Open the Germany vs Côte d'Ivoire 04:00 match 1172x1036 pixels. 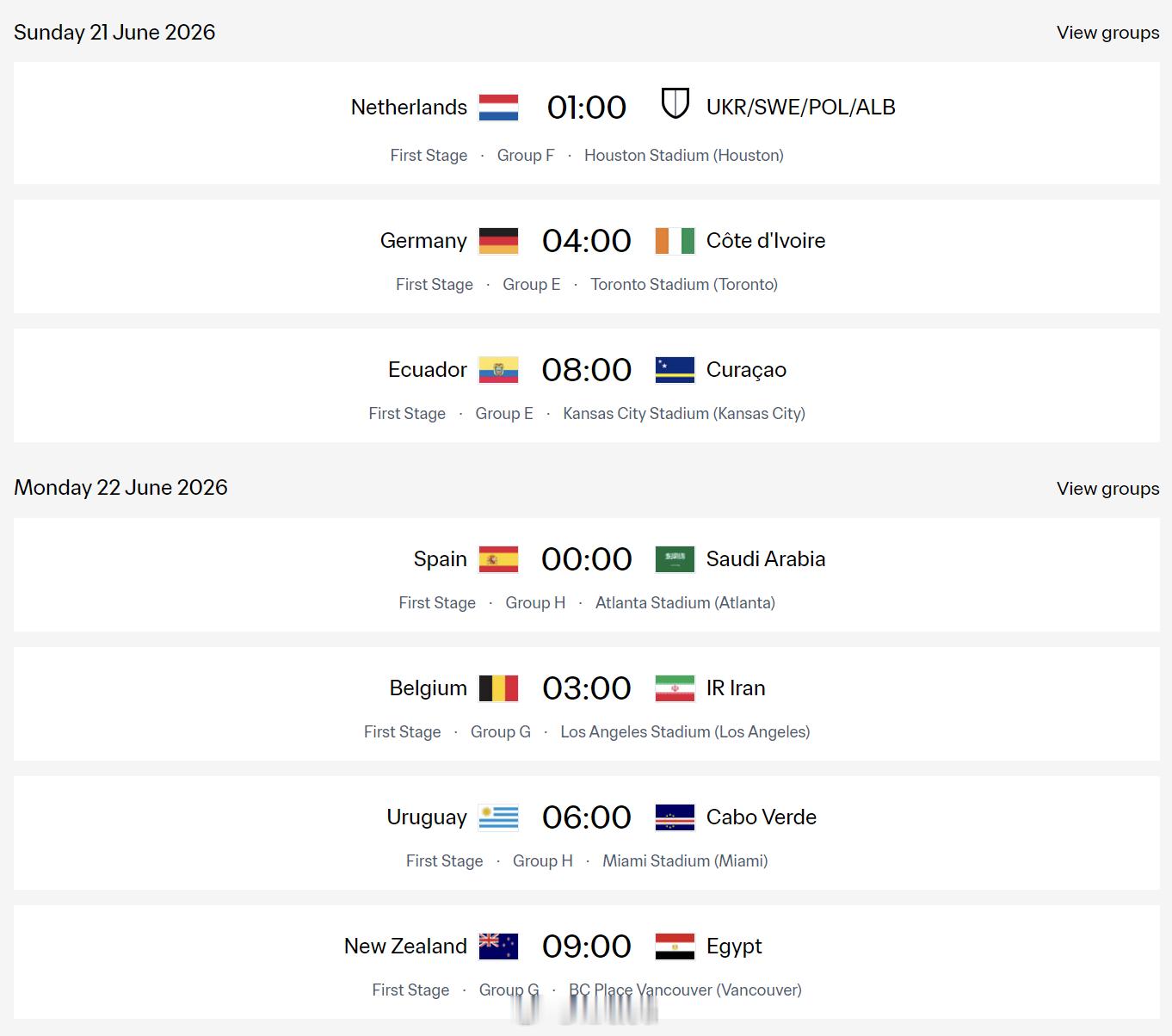(587, 256)
